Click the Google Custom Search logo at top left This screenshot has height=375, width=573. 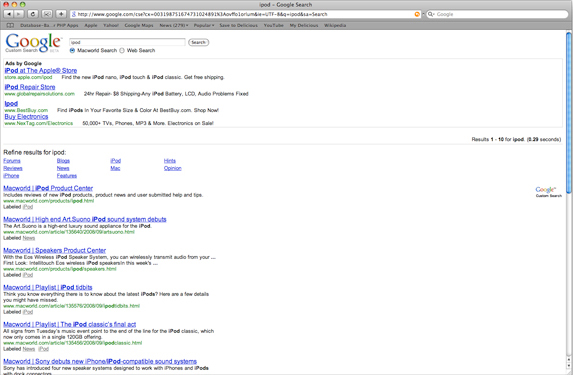point(33,43)
